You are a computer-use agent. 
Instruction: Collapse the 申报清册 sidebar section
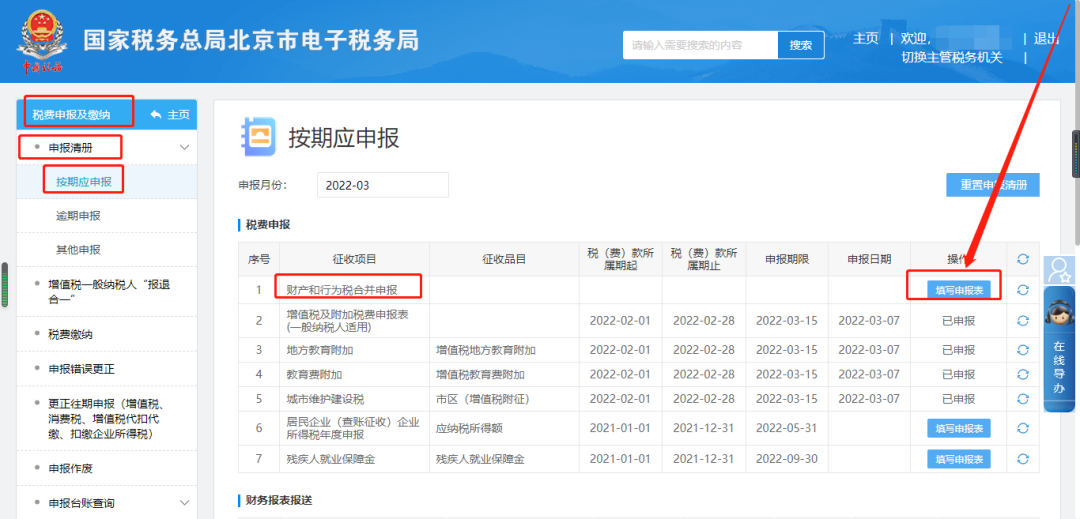tap(184, 148)
